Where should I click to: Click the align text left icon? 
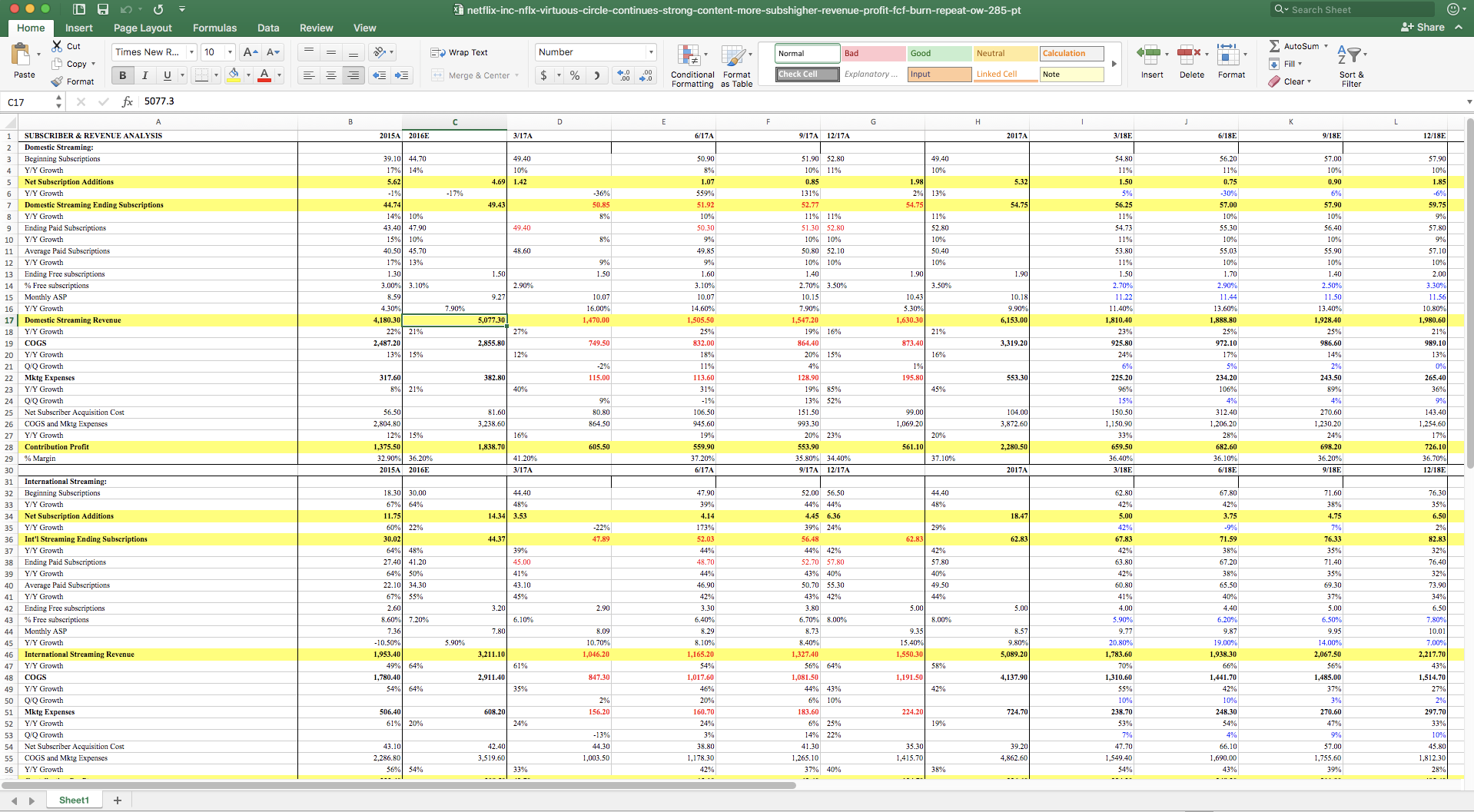point(309,75)
